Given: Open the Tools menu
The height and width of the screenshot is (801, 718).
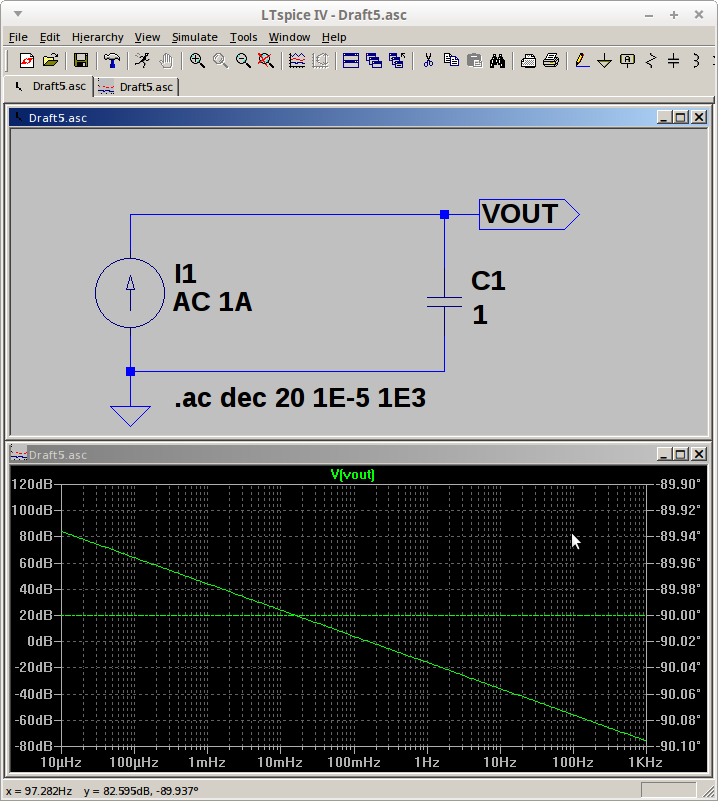Looking at the screenshot, I should [243, 37].
